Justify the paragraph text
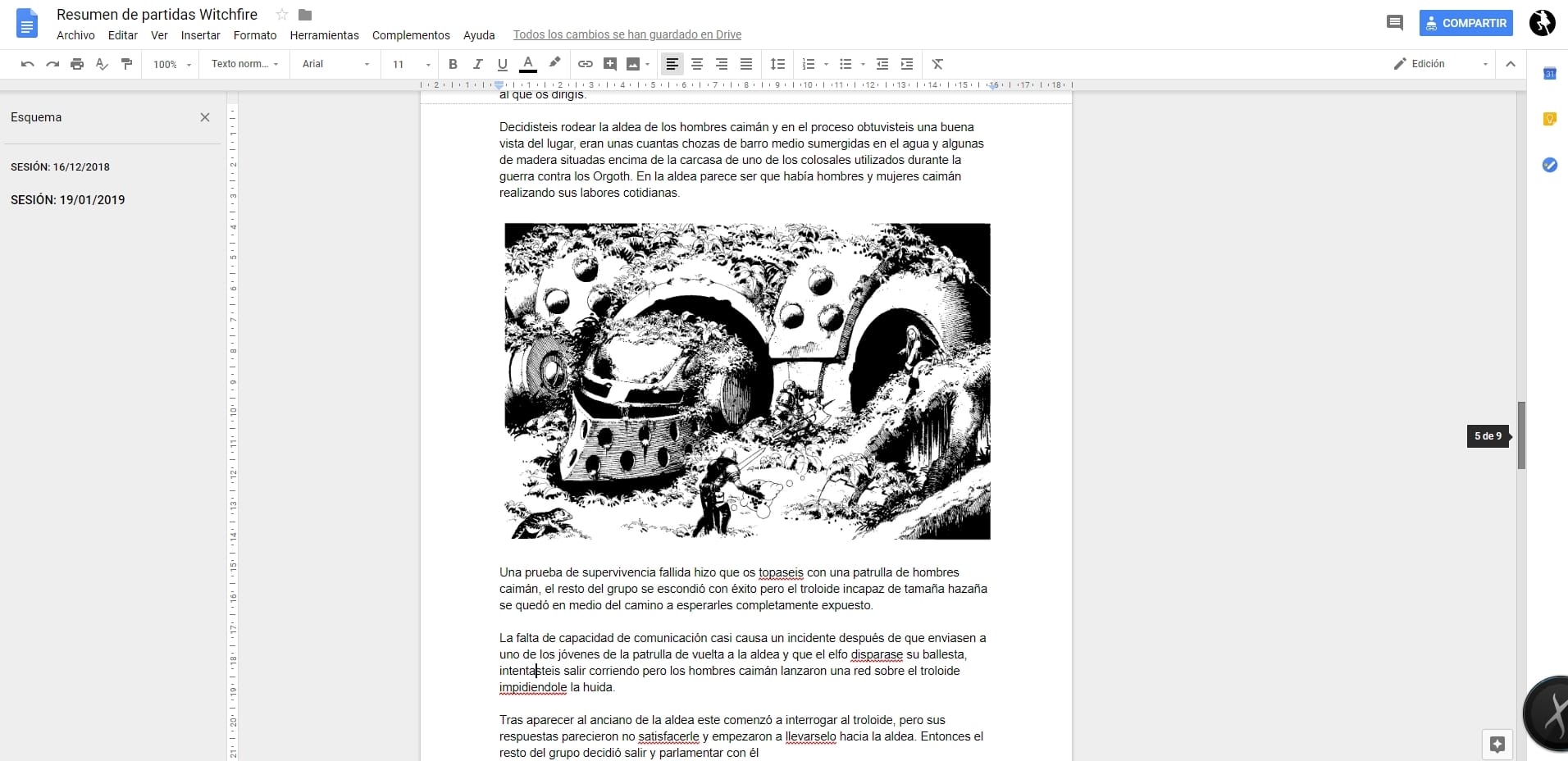Viewport: 1568px width, 761px height. coord(746,64)
